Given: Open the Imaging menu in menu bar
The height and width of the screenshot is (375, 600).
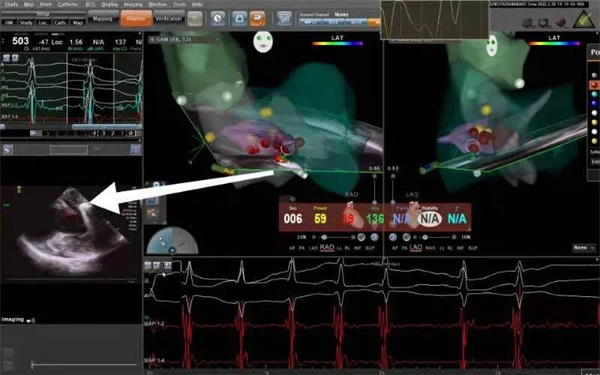Looking at the screenshot, I should [133, 5].
